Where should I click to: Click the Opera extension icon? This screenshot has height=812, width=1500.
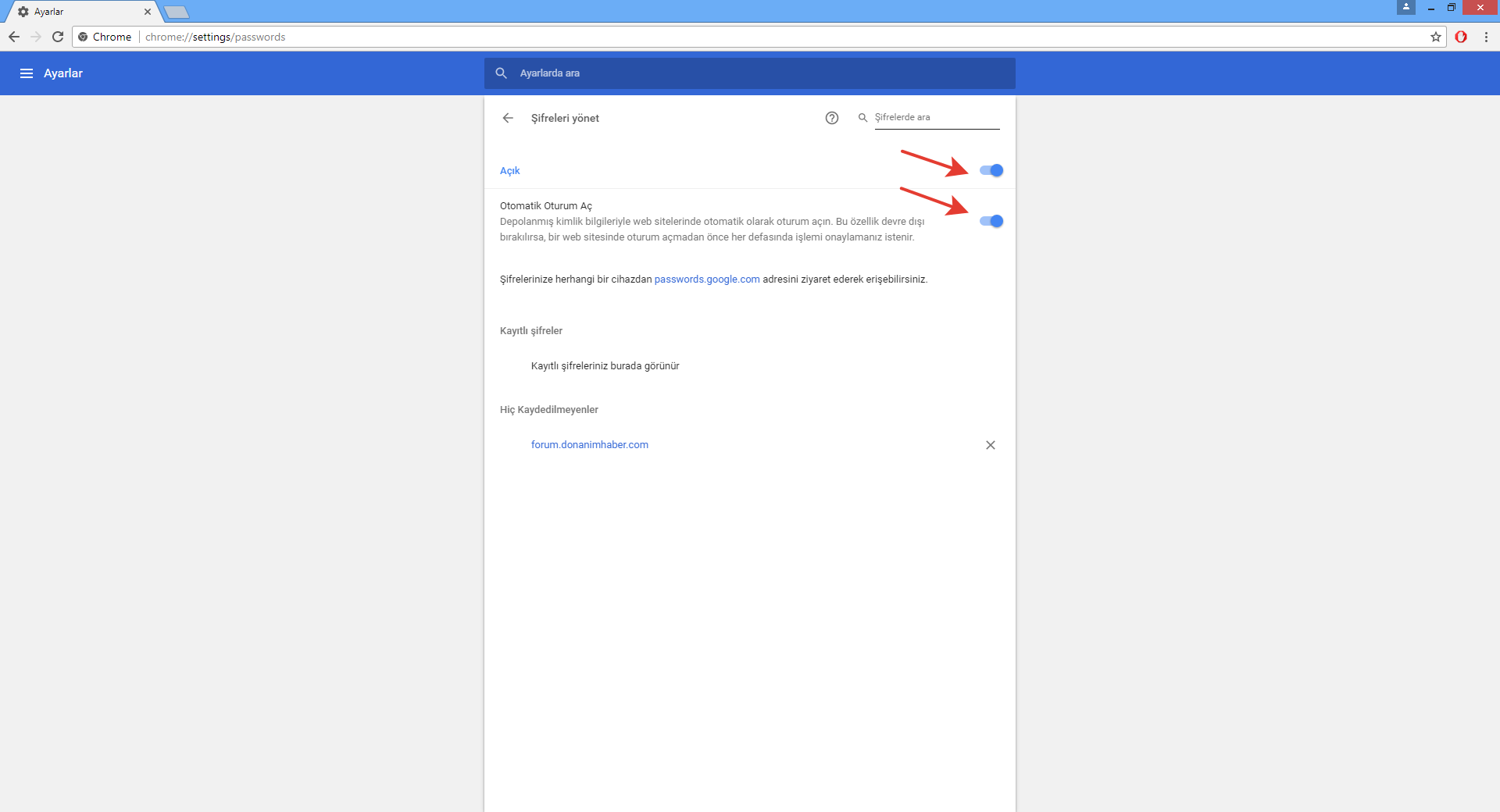[1461, 37]
